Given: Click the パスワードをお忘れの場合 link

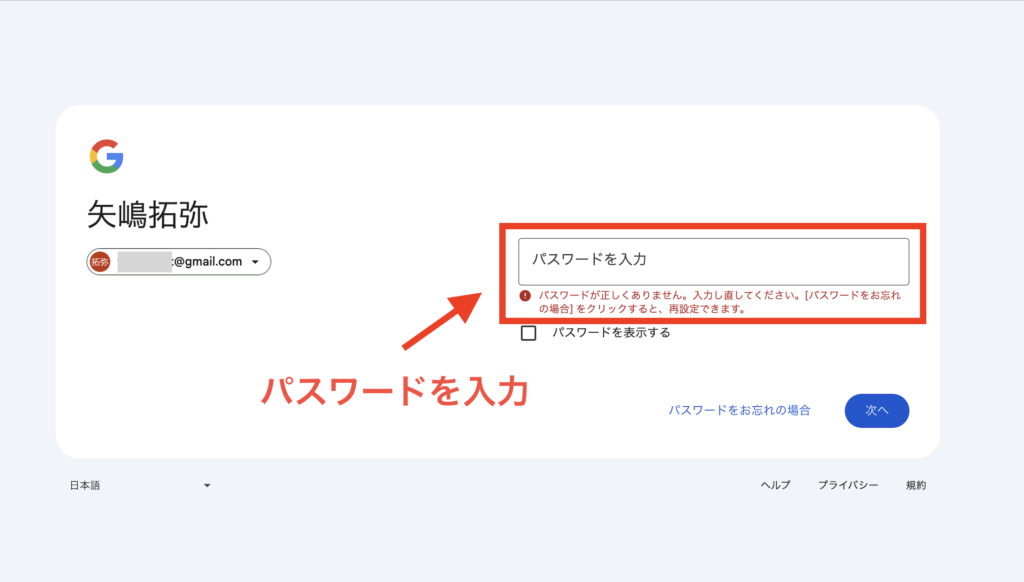Looking at the screenshot, I should pyautogui.click(x=739, y=410).
